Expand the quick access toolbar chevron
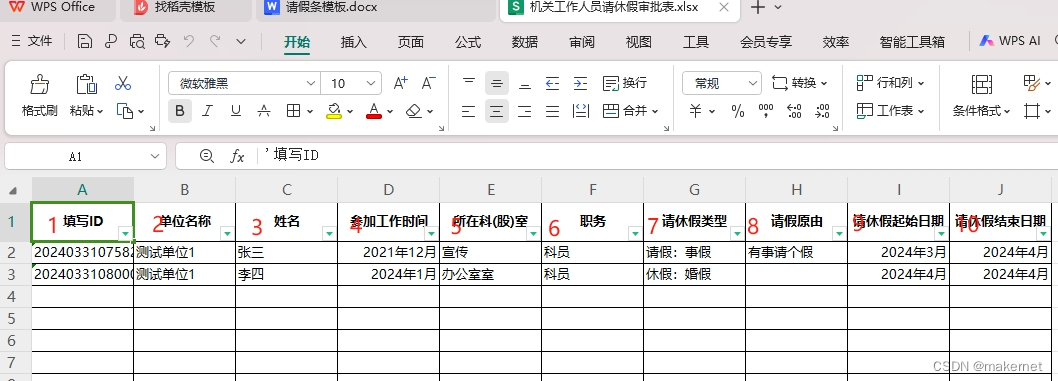The width and height of the screenshot is (1058, 381). tap(241, 42)
